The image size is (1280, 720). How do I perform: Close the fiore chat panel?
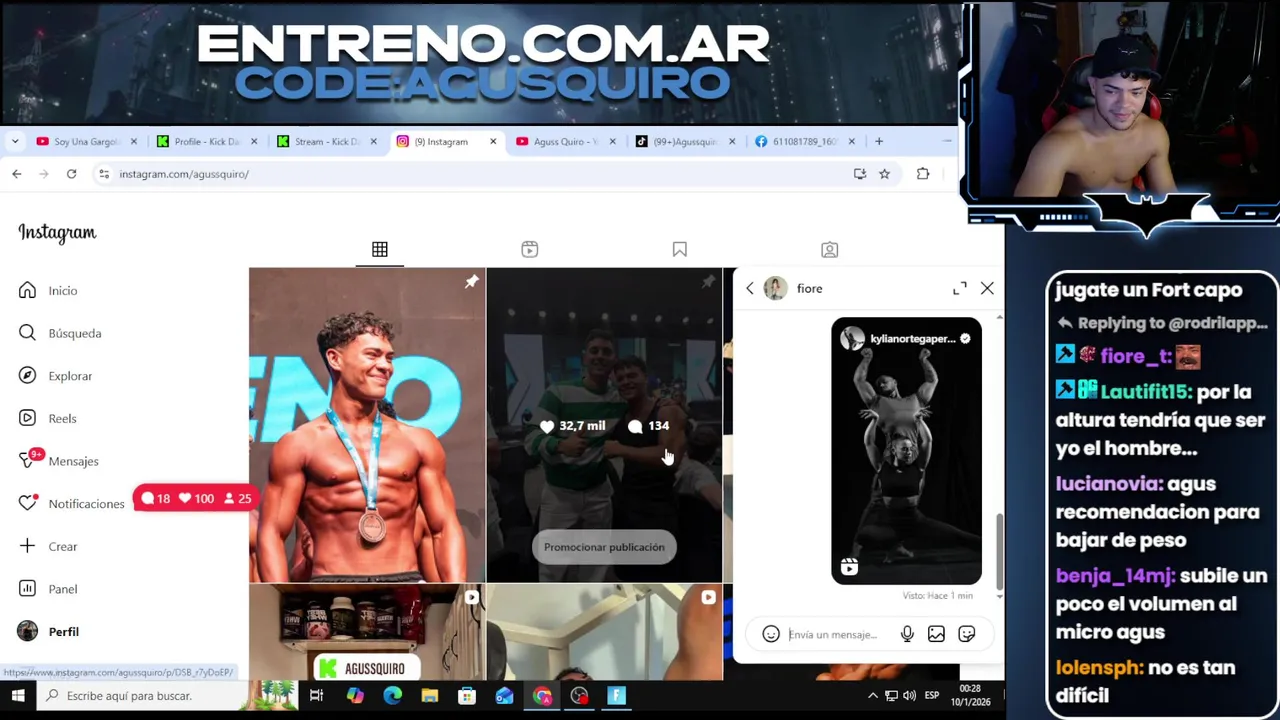click(987, 288)
